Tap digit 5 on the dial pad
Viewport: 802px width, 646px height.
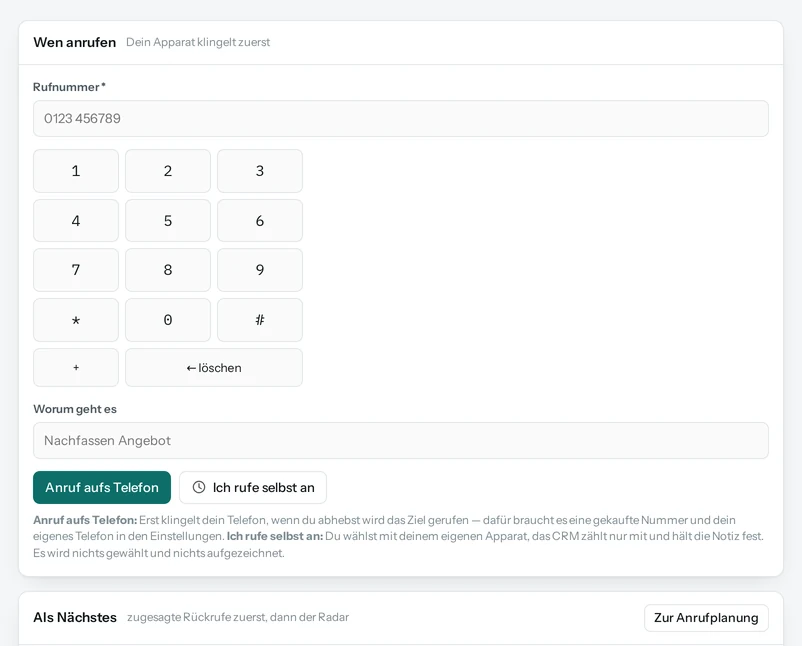[168, 220]
